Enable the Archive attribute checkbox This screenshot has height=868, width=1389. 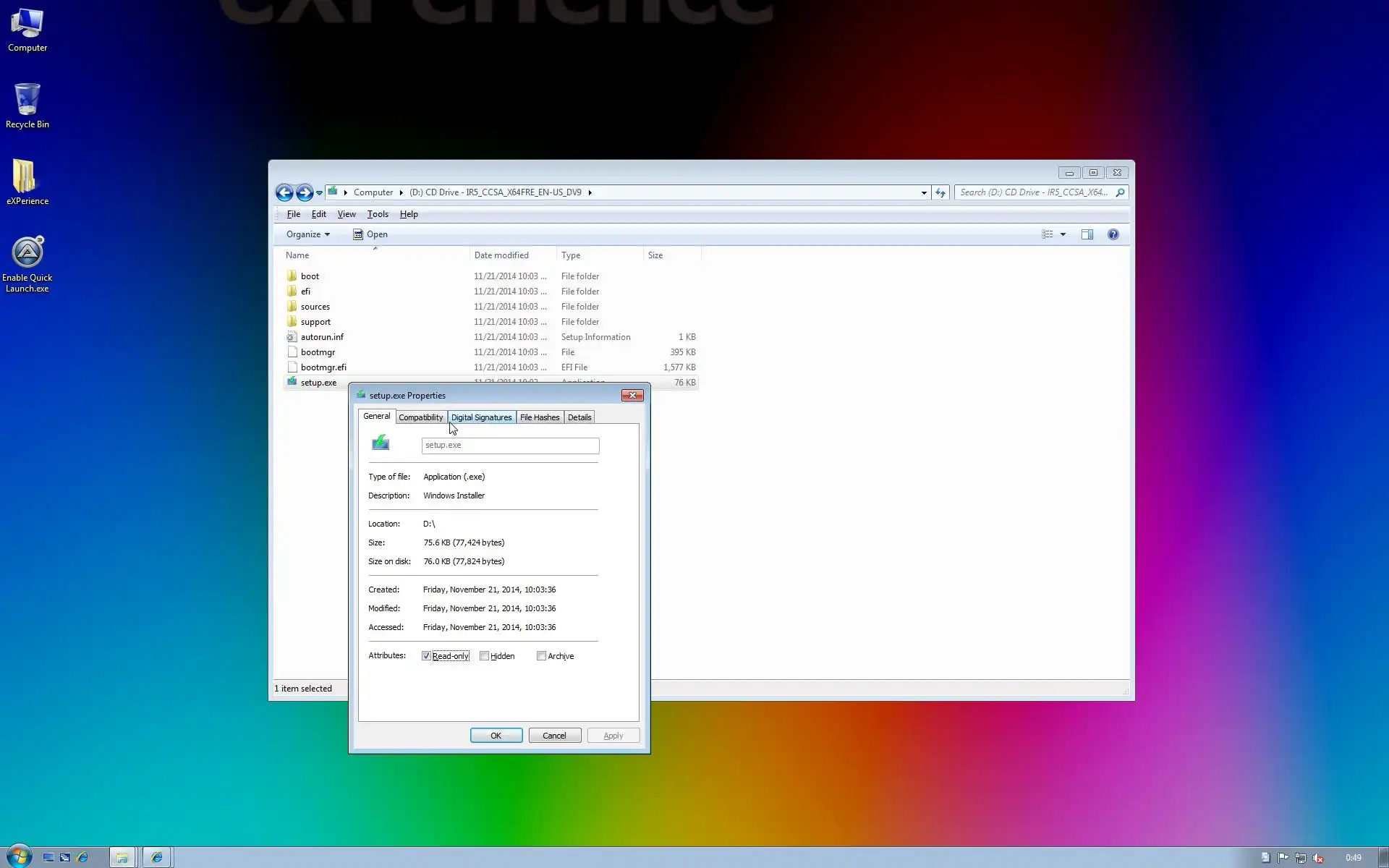coord(541,656)
